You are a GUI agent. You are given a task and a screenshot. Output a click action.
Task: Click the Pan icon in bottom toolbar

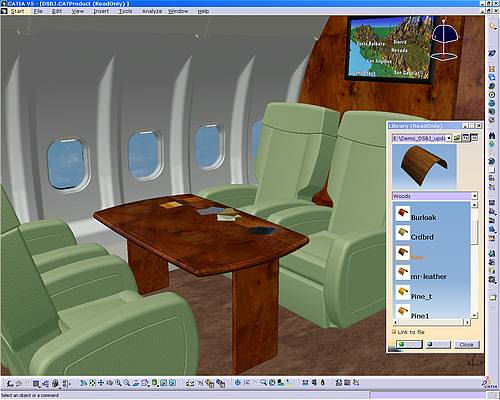pyautogui.click(x=101, y=383)
